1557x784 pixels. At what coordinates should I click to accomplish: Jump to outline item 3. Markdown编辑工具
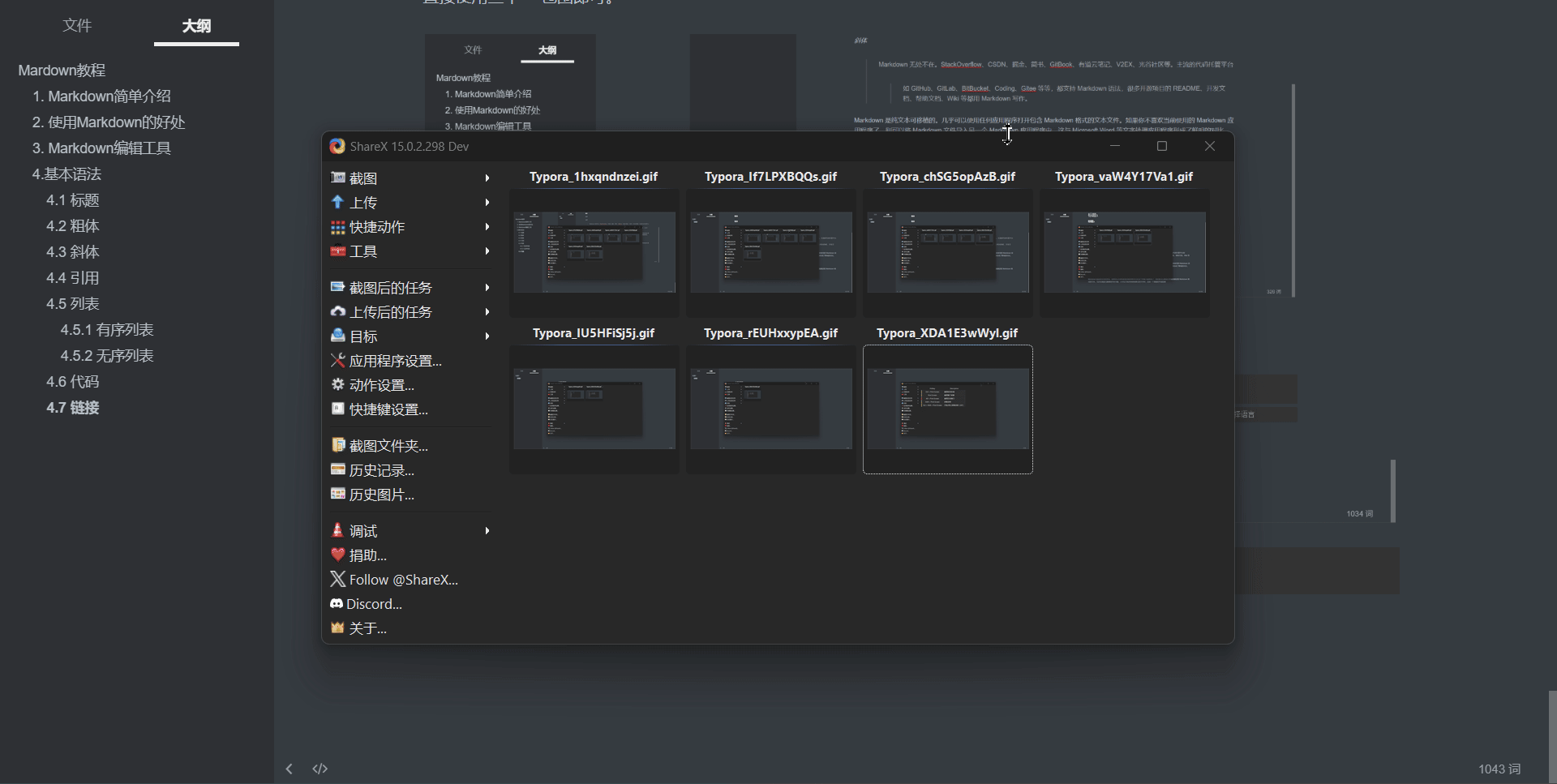[x=101, y=148]
